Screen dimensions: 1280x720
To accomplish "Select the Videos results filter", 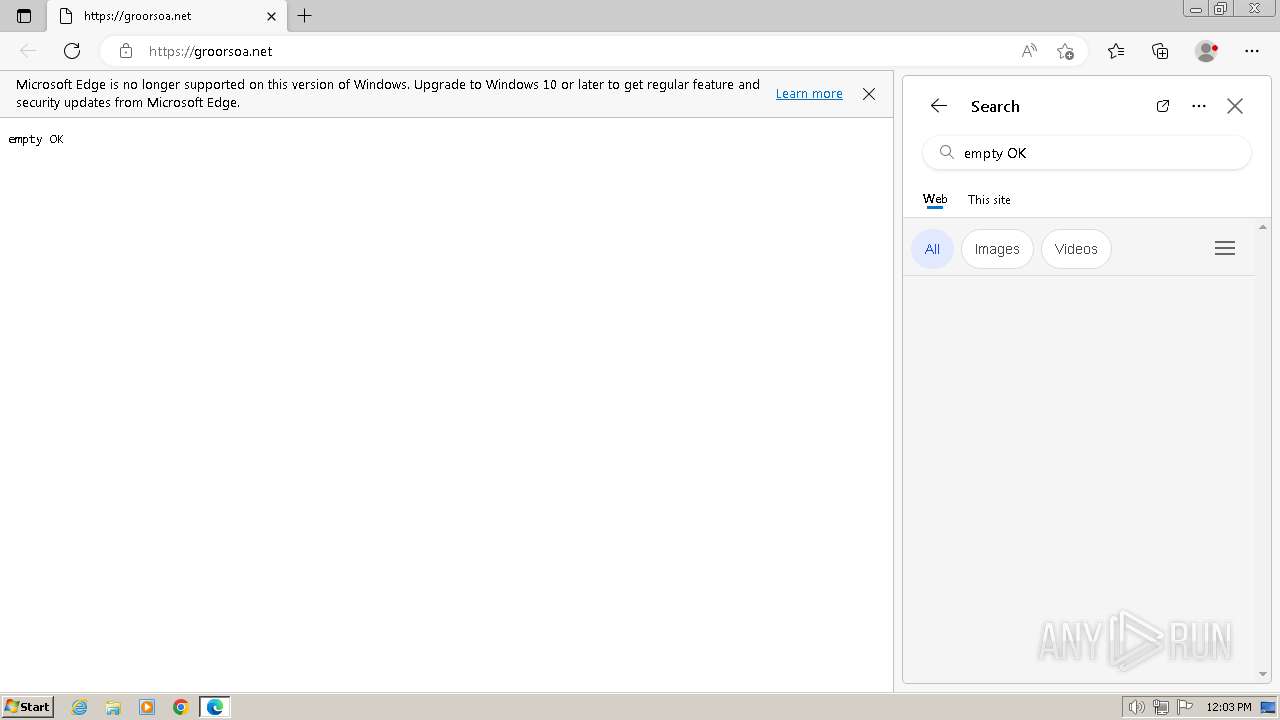I will point(1076,249).
